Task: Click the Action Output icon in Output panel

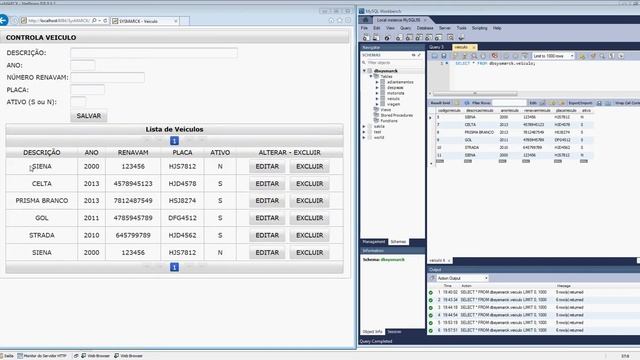Action: click(x=432, y=278)
